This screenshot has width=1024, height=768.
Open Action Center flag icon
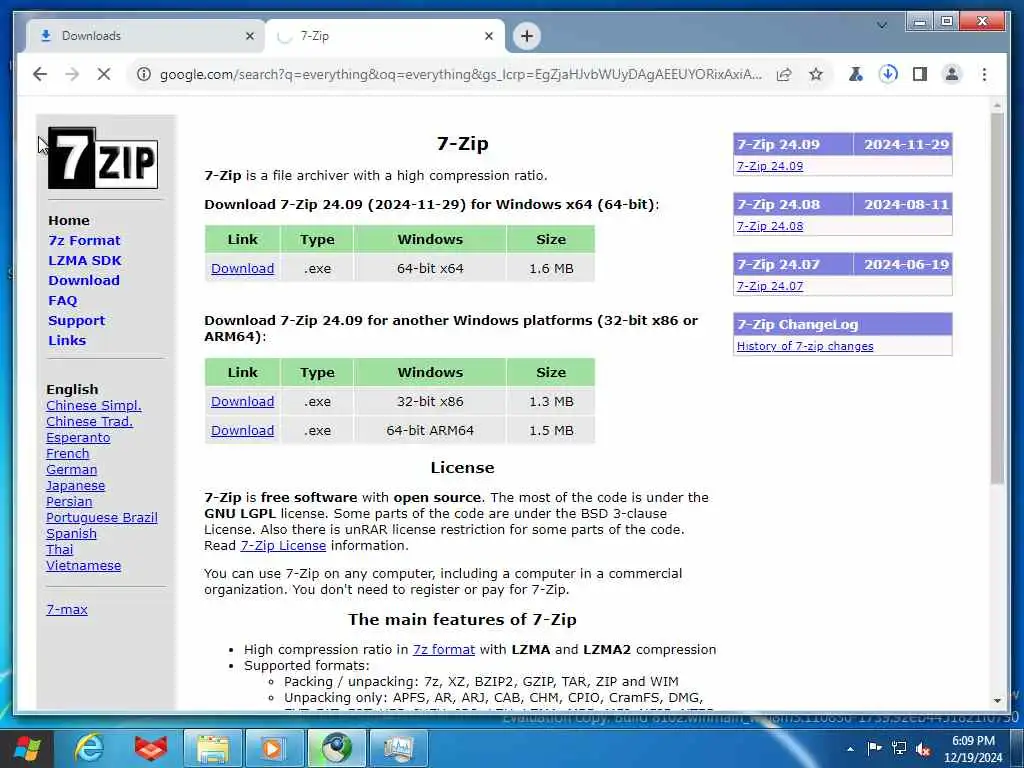[x=874, y=748]
